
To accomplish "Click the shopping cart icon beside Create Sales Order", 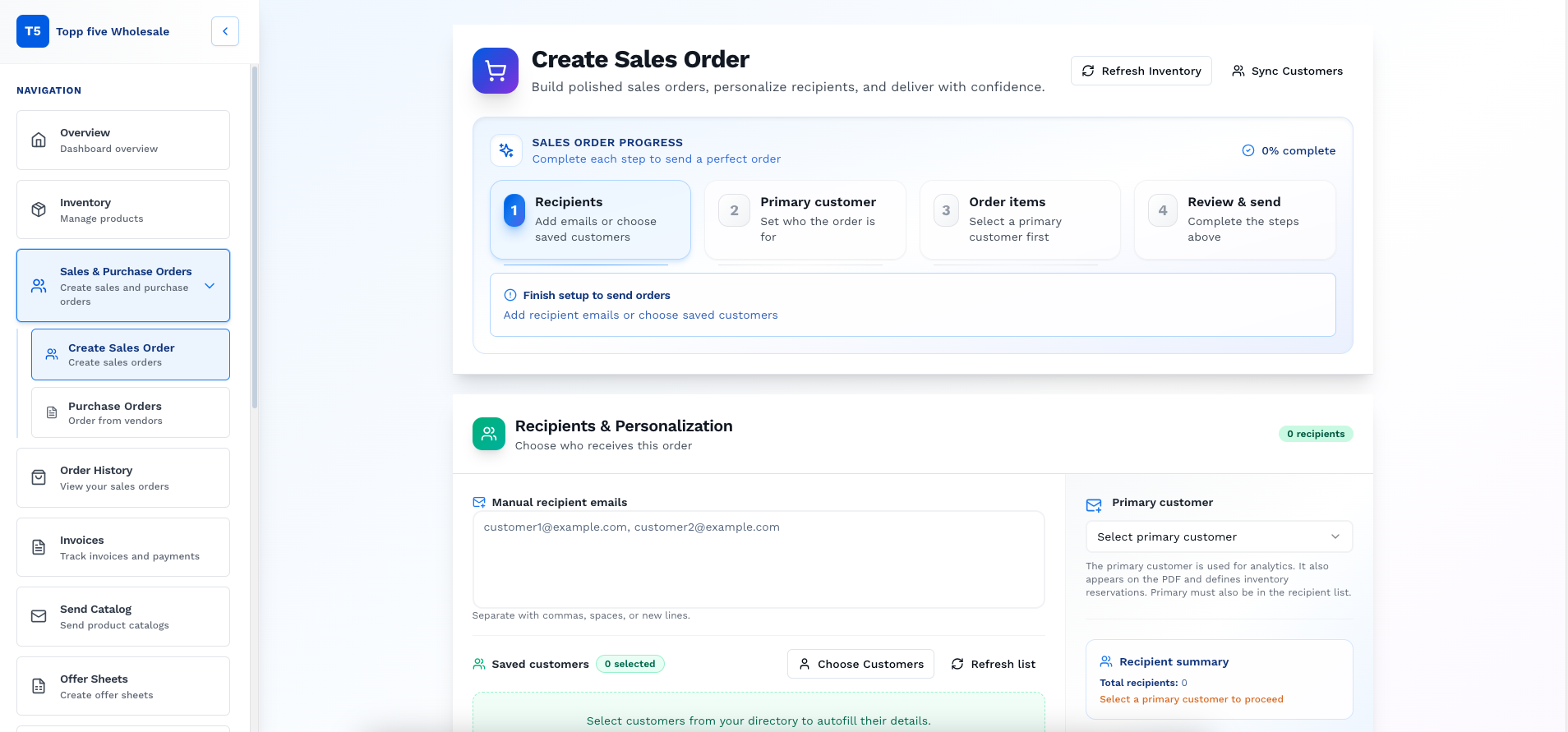I will (496, 71).
